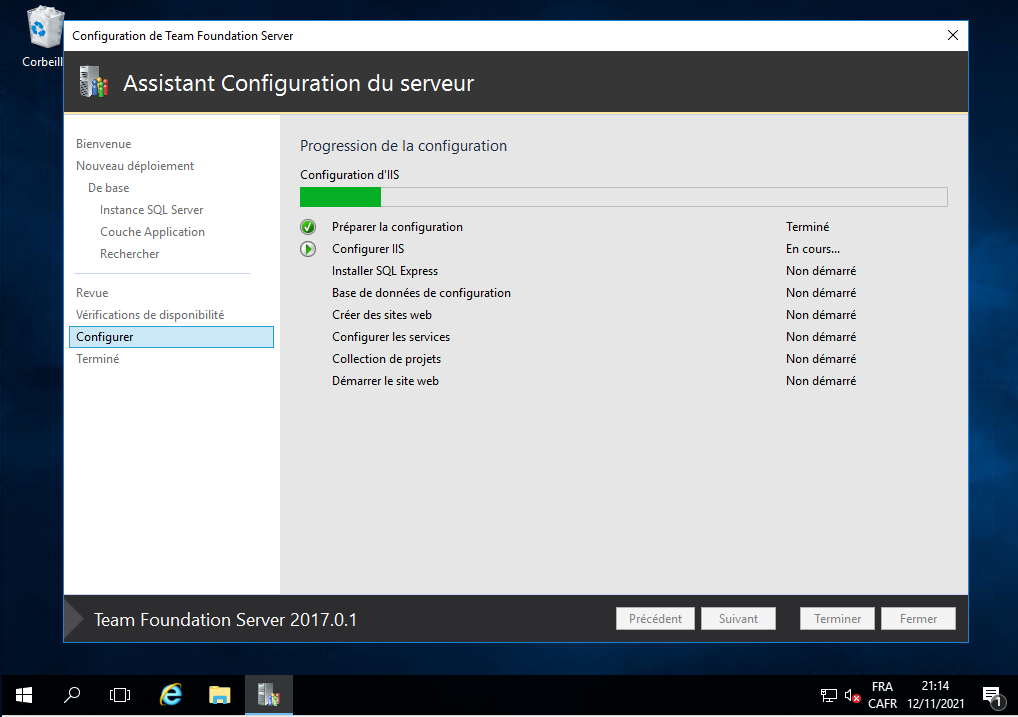Open File Explorer from the taskbar
This screenshot has width=1018, height=717.
[x=220, y=695]
